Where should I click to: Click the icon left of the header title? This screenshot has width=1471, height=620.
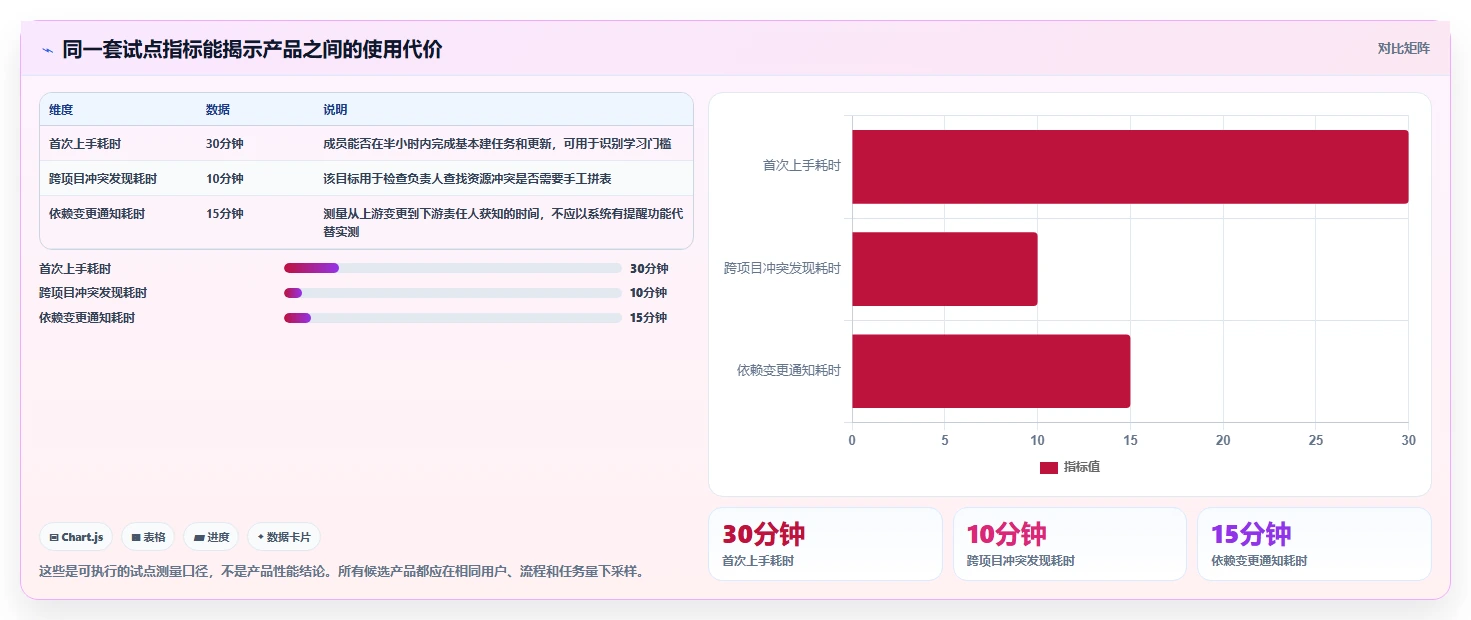(47, 50)
